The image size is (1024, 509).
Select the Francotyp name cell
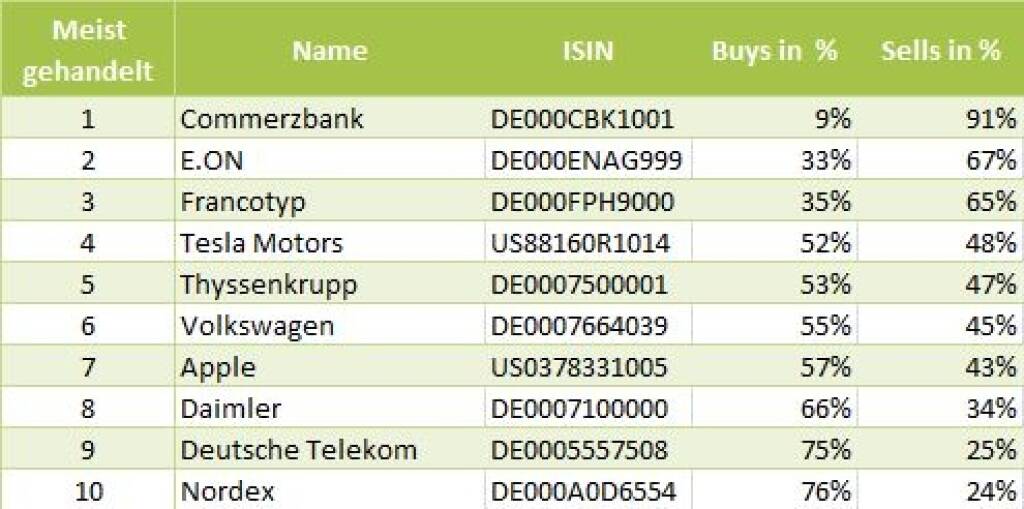(x=243, y=202)
